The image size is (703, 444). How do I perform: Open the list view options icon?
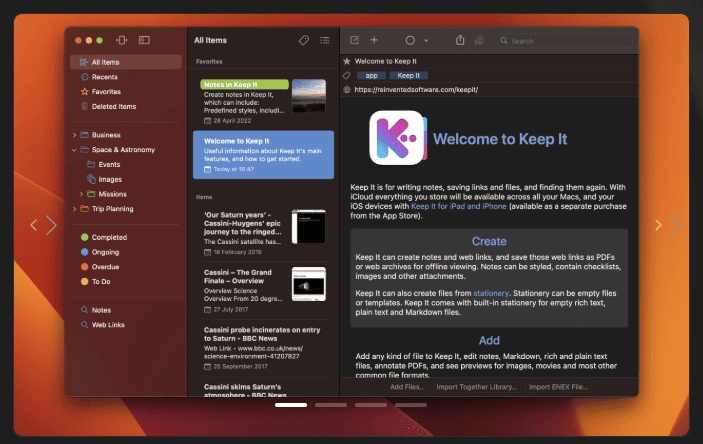(x=325, y=40)
